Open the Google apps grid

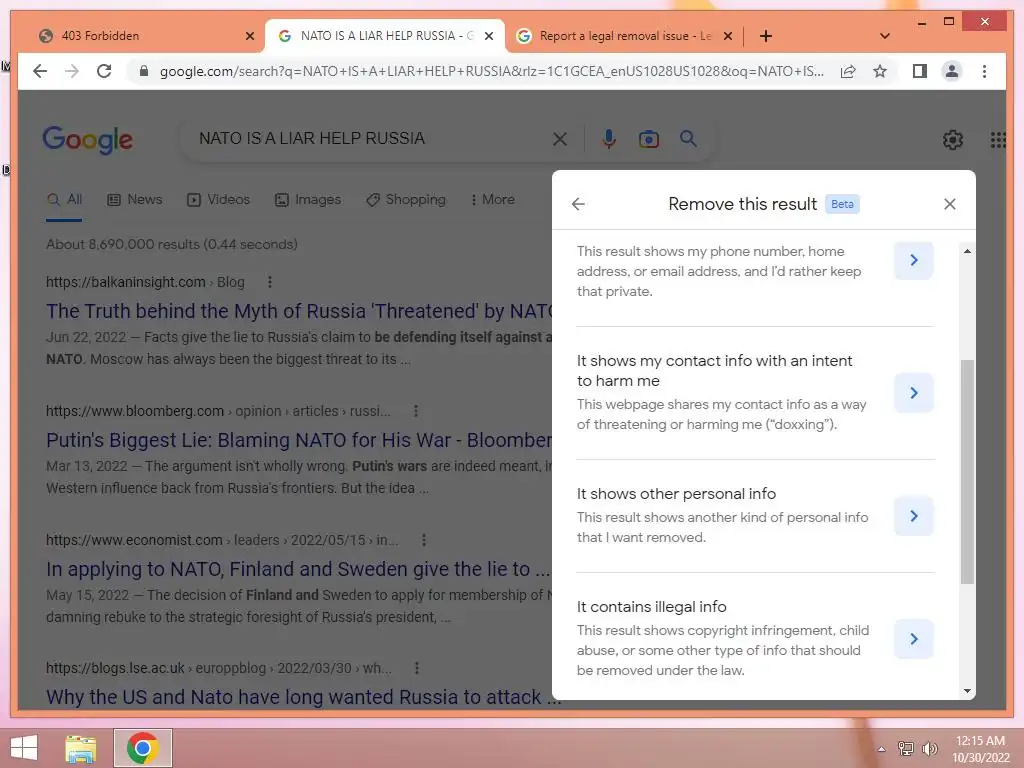click(x=997, y=140)
